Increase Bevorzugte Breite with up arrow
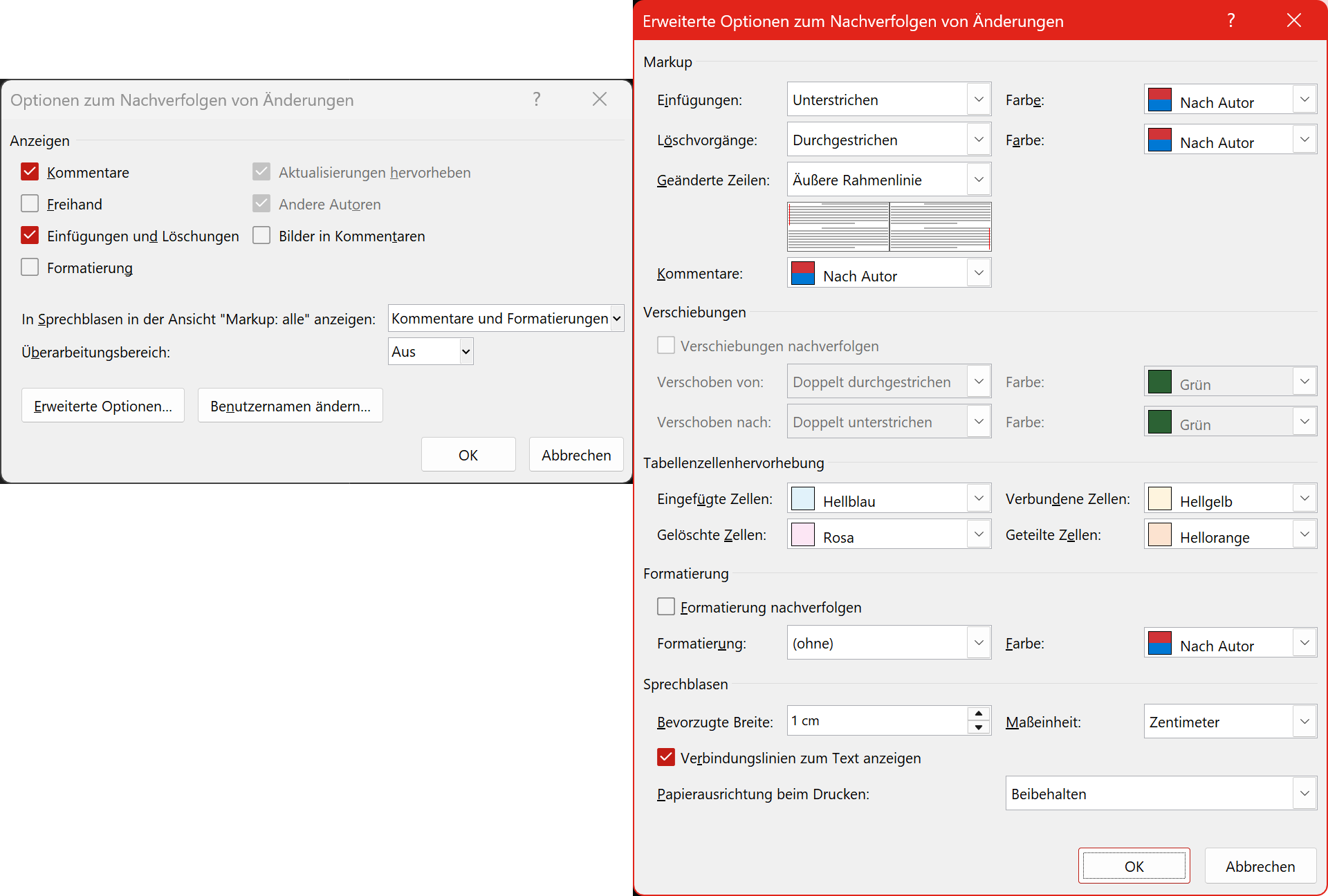This screenshot has height=896, width=1328. [978, 713]
